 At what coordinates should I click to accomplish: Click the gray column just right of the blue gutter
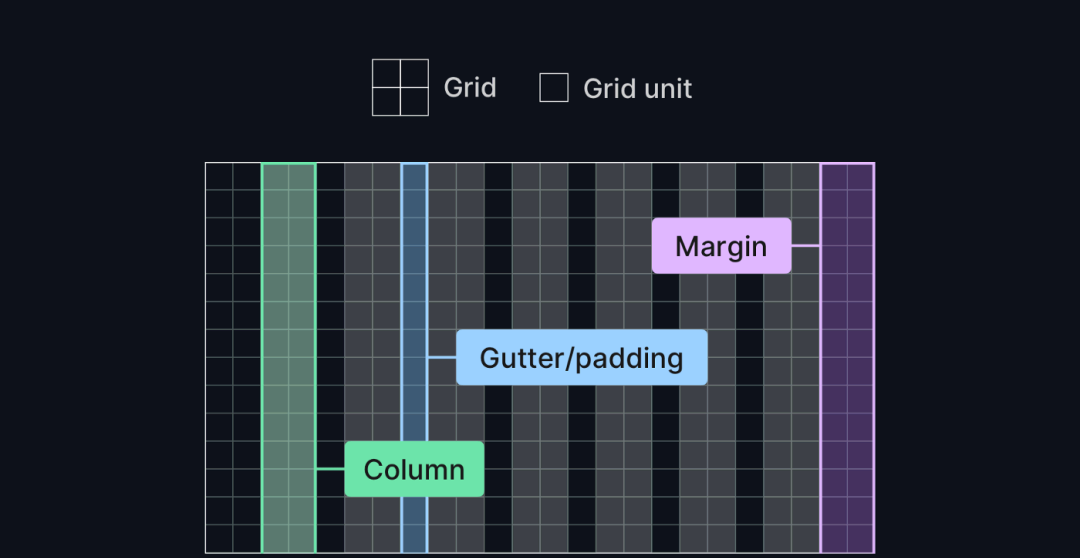pyautogui.click(x=456, y=276)
